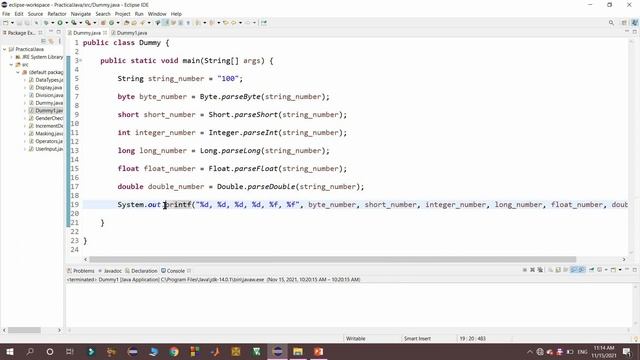
Task: Click the Open Perspective icon in top right
Action: (x=624, y=23)
